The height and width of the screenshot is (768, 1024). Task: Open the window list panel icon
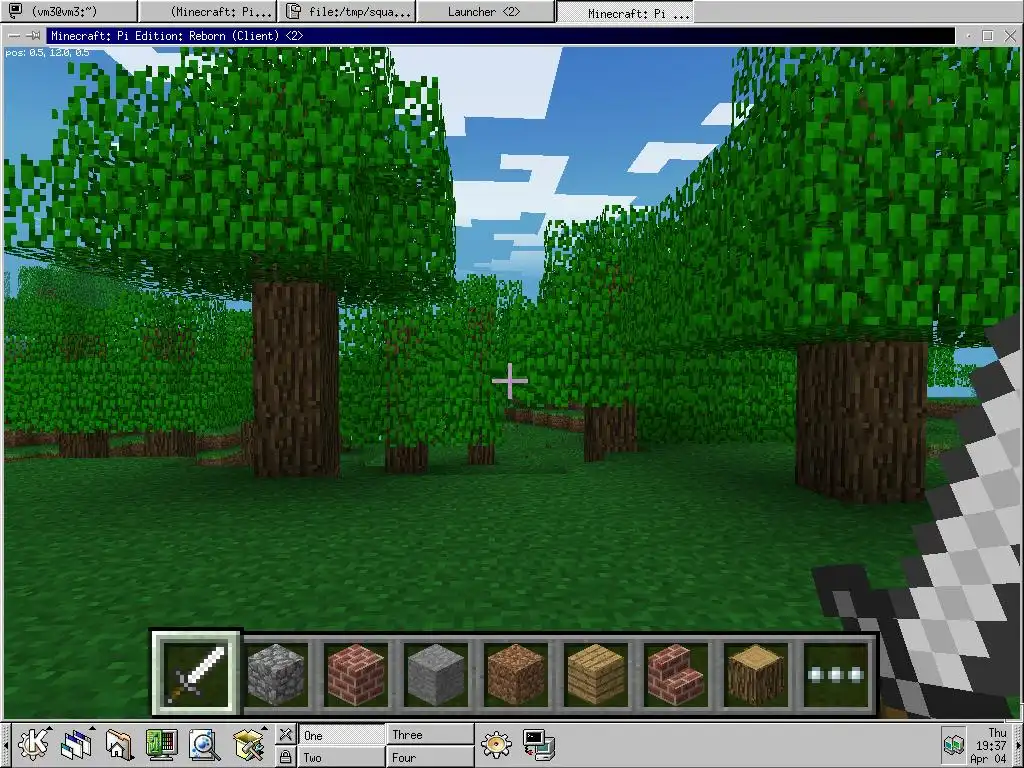[x=76, y=744]
